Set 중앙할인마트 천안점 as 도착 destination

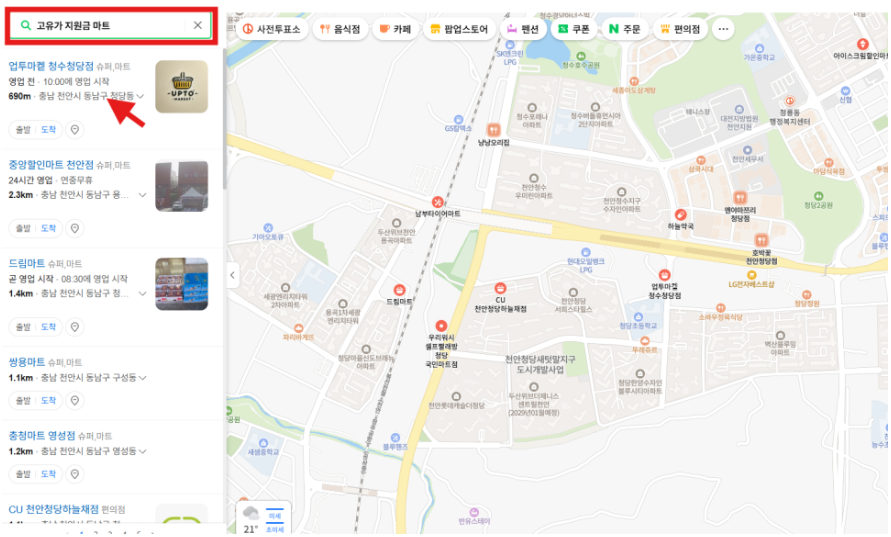[x=48, y=228]
